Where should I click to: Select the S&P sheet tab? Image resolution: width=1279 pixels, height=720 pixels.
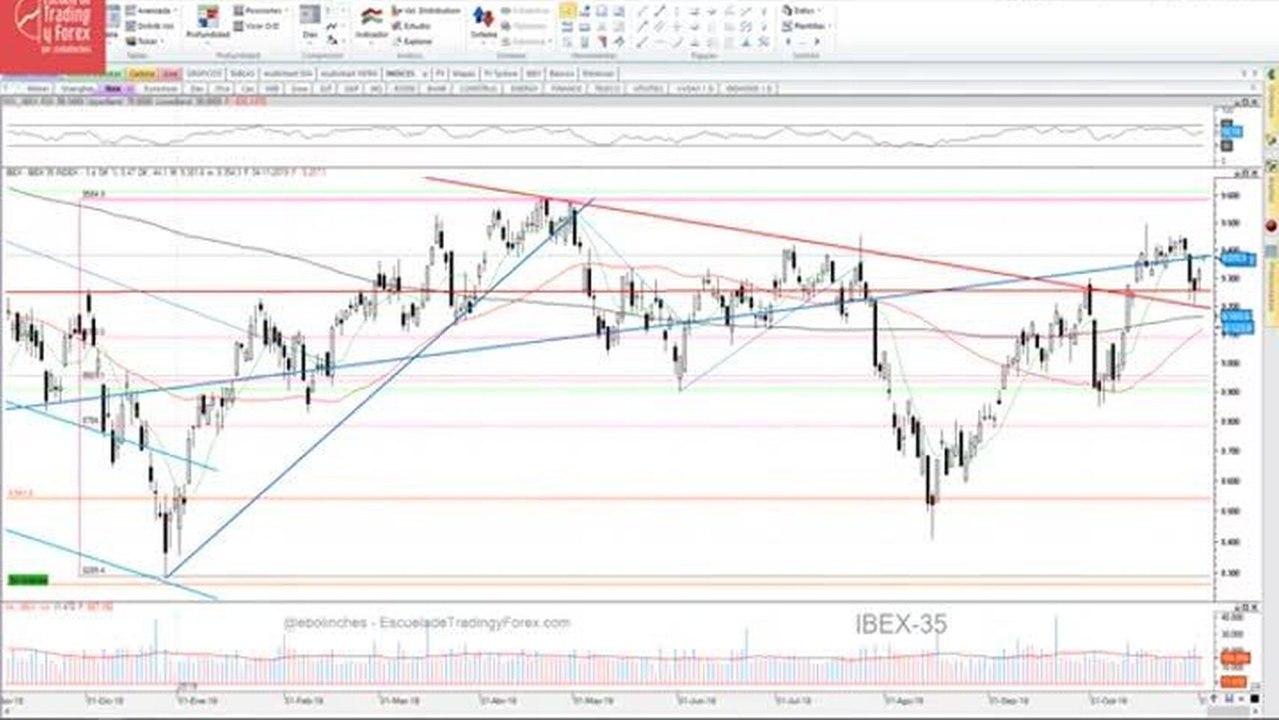coord(350,88)
